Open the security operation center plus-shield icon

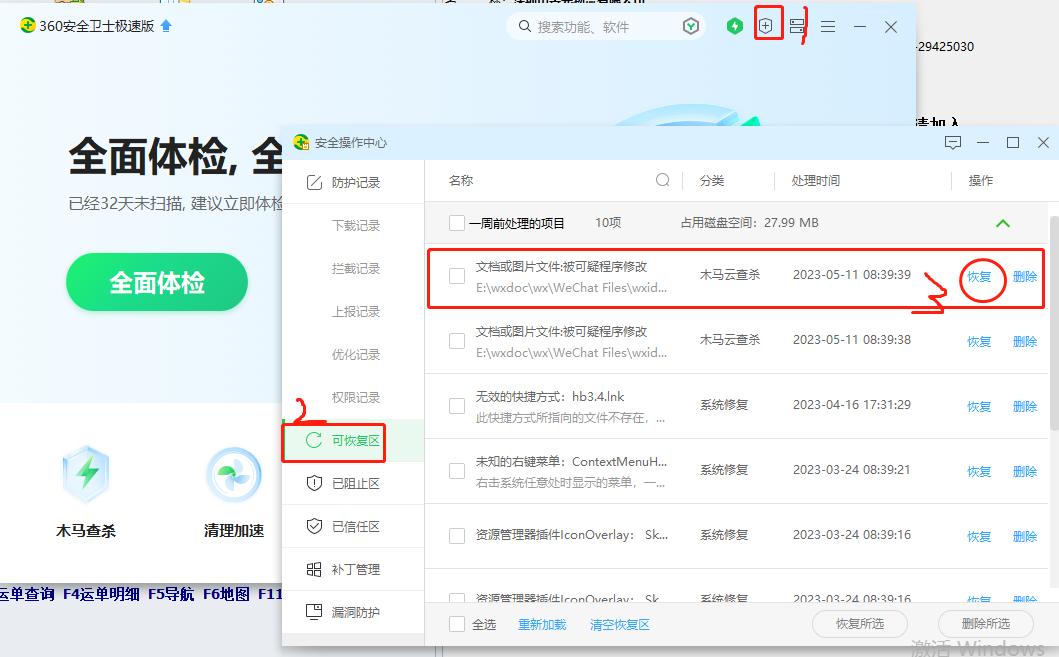pos(765,26)
